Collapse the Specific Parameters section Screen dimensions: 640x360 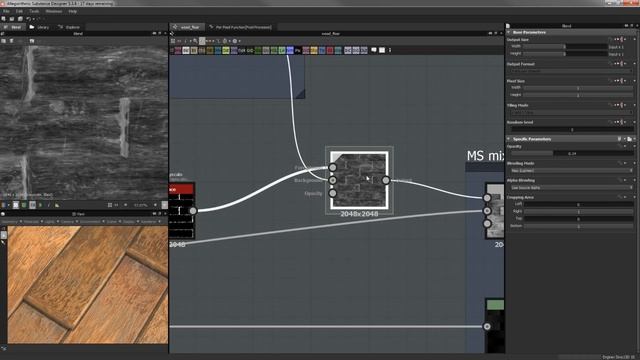[x=509, y=139]
